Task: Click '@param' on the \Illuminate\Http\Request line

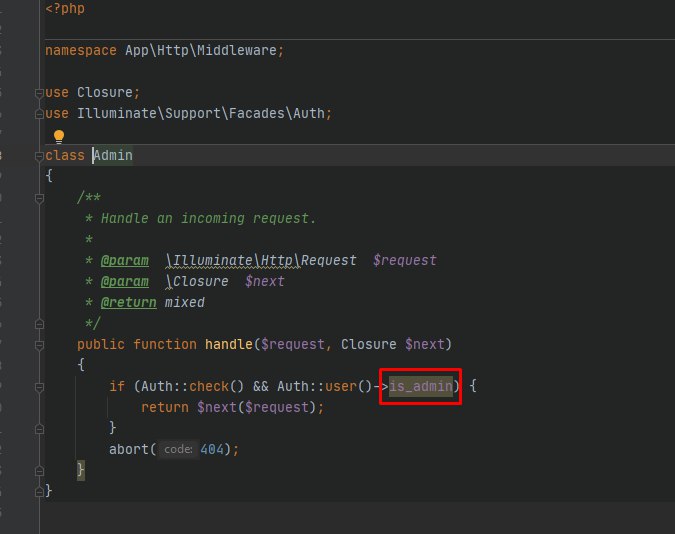Action: (x=125, y=261)
